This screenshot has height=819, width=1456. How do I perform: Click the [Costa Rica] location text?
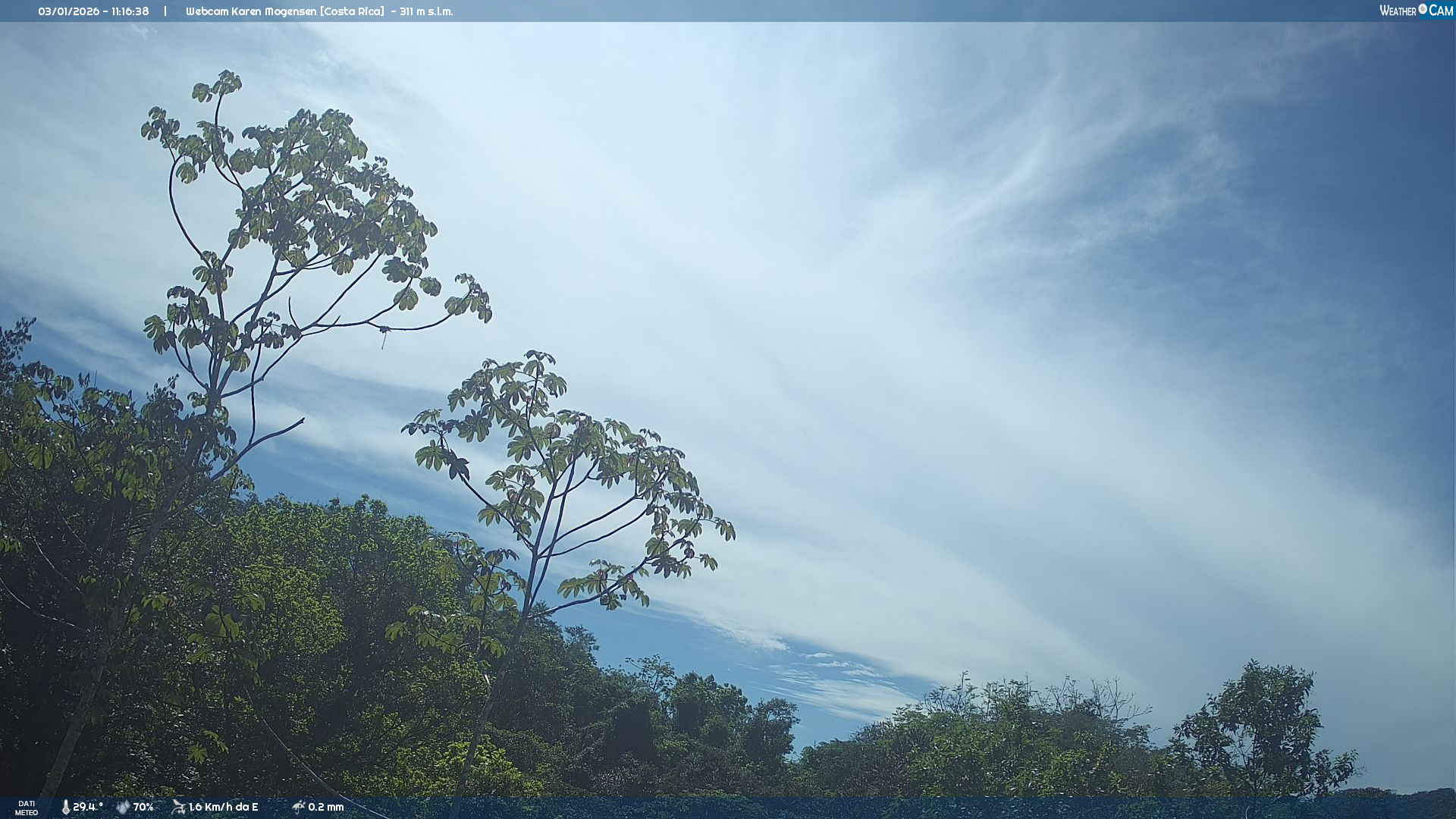pyautogui.click(x=352, y=11)
